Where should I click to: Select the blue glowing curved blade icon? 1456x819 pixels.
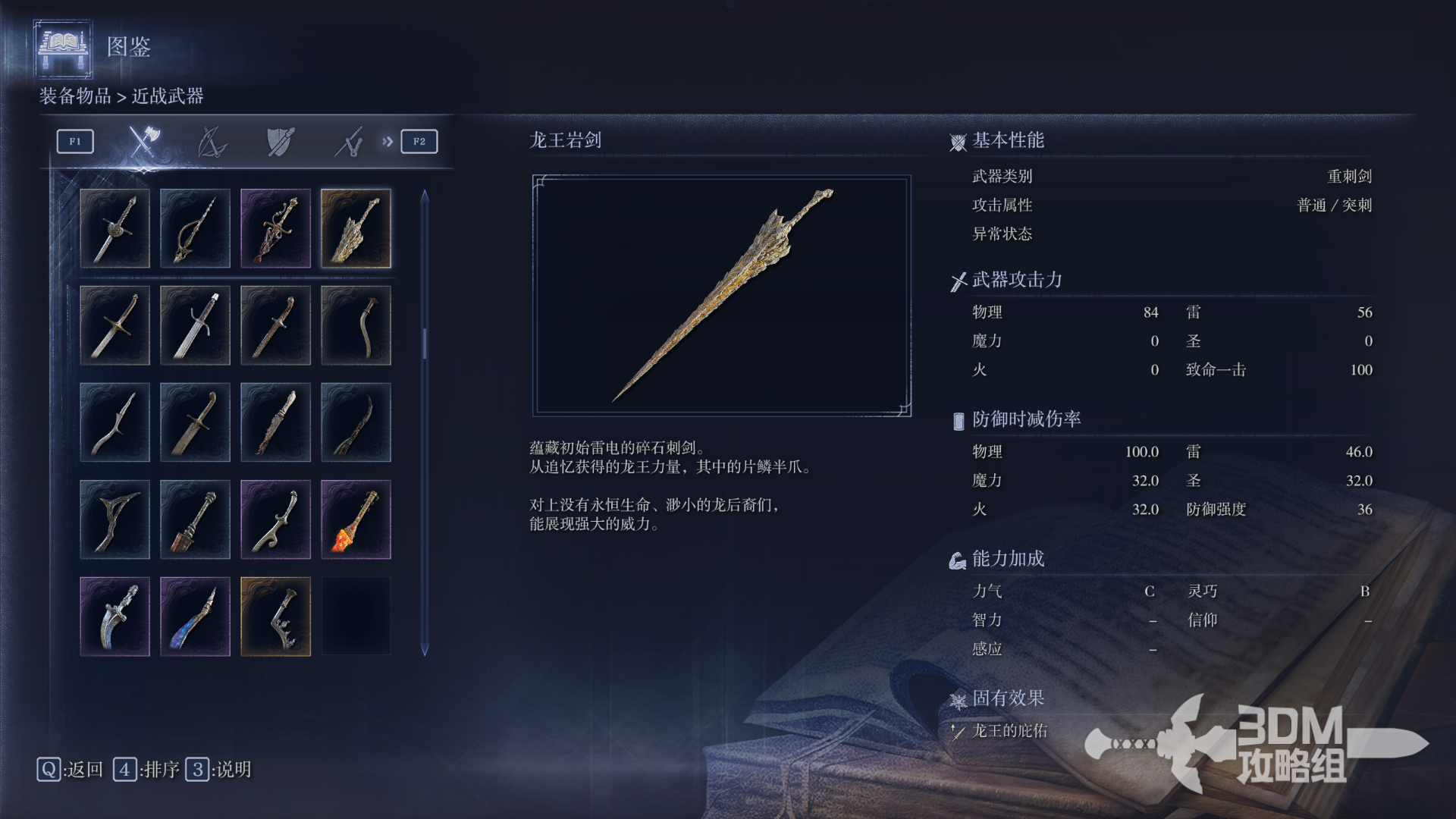[x=195, y=617]
